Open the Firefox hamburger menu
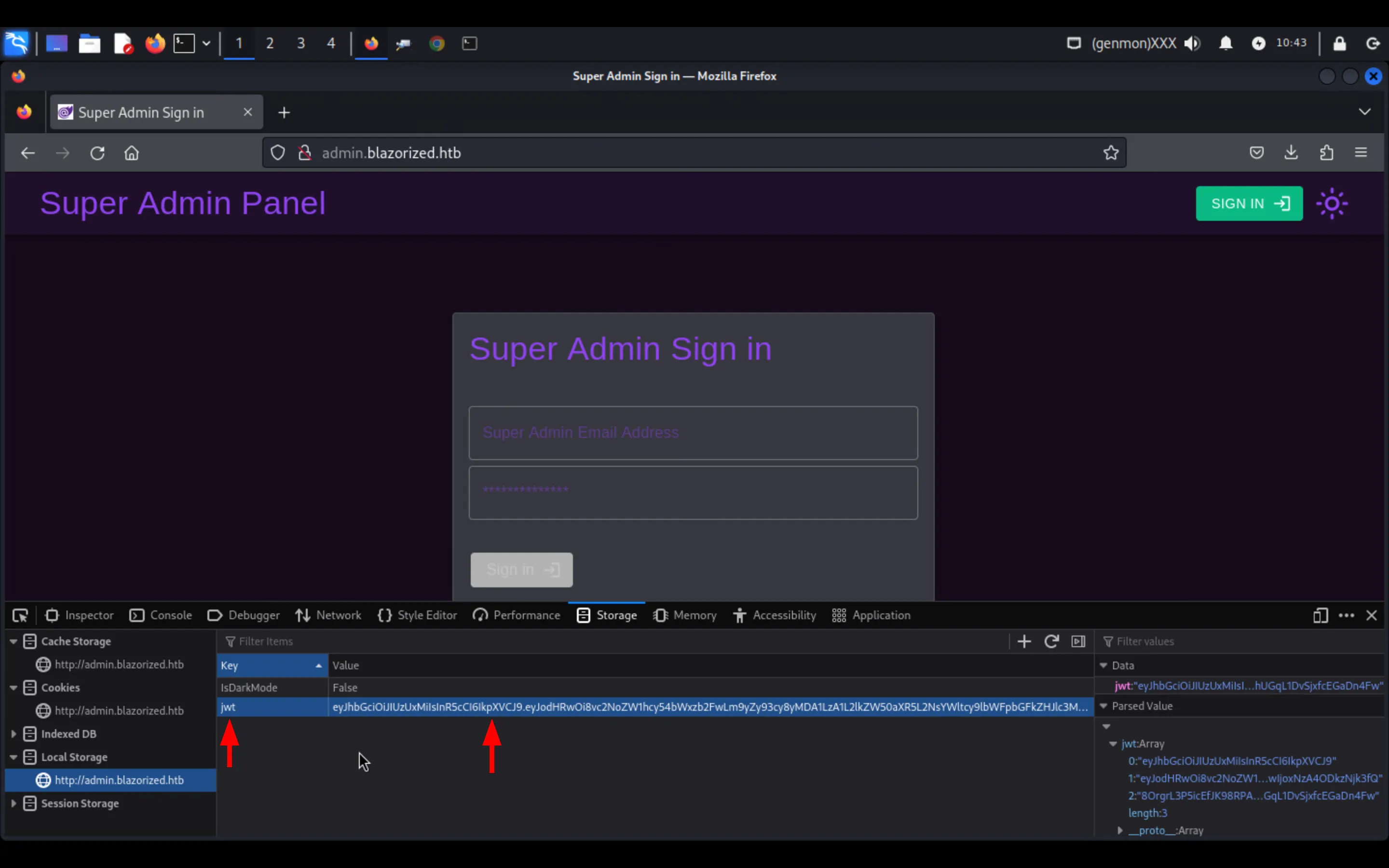Viewport: 1389px width, 868px height. (1361, 153)
